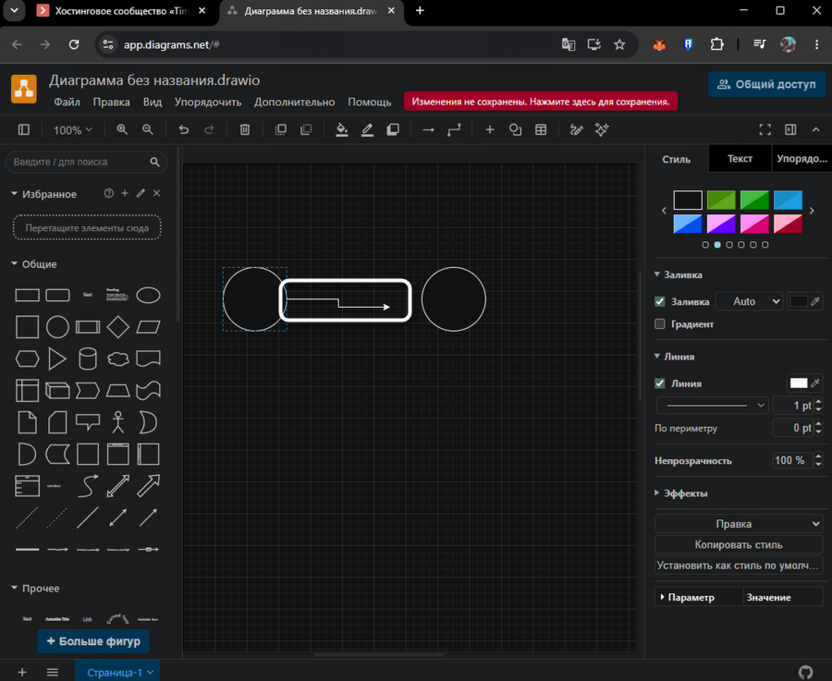Activate the Freehand drawing tool

pyautogui.click(x=576, y=130)
